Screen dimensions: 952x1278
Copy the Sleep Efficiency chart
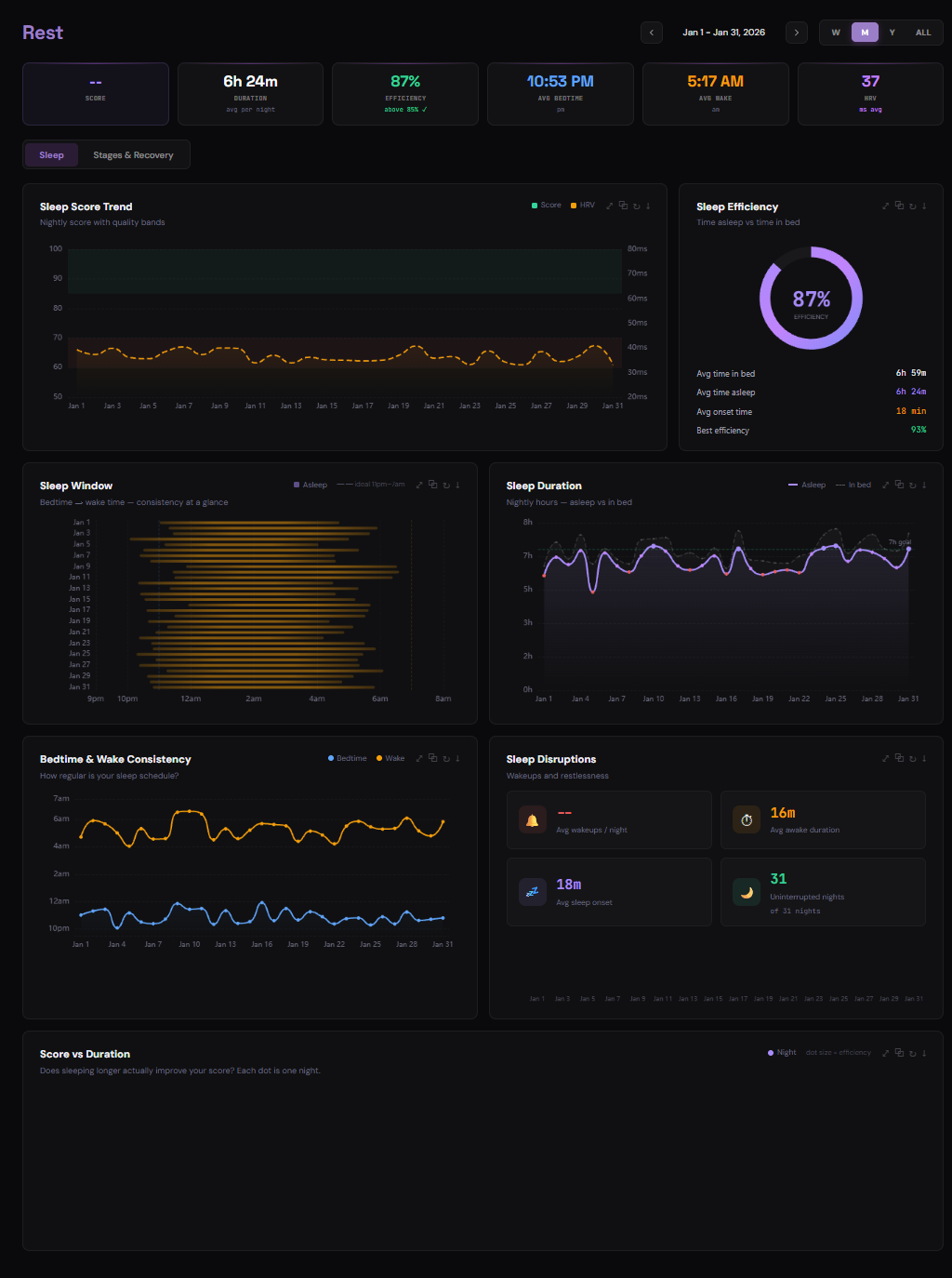pos(899,206)
